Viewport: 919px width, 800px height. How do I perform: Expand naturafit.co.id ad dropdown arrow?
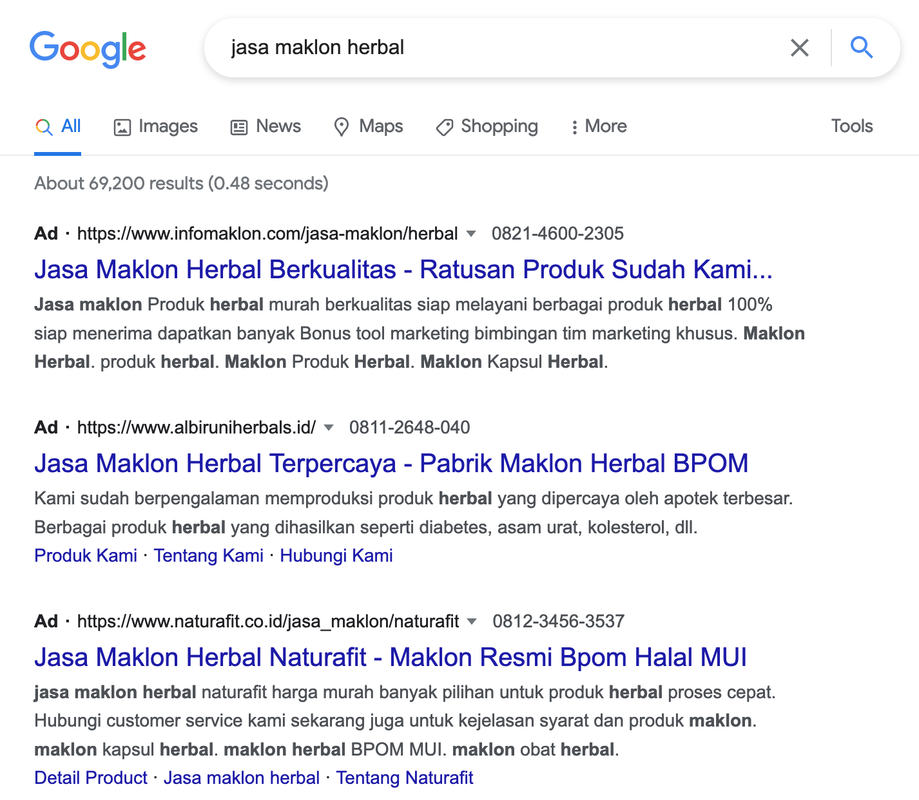[472, 622]
